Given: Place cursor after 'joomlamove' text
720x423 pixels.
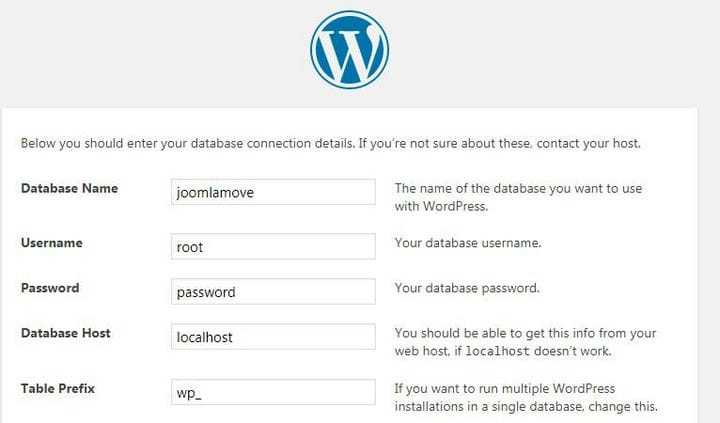Looking at the screenshot, I should tap(254, 192).
